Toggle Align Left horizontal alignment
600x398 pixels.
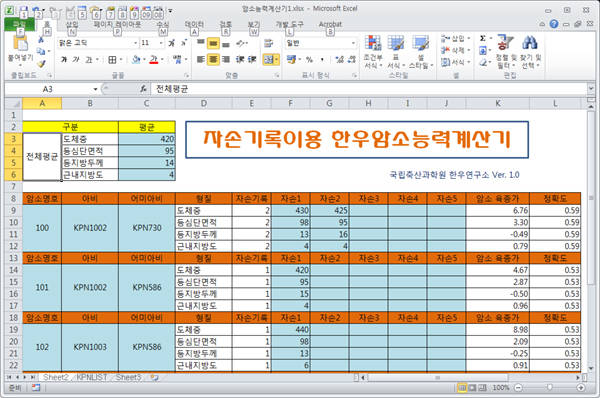click(201, 59)
